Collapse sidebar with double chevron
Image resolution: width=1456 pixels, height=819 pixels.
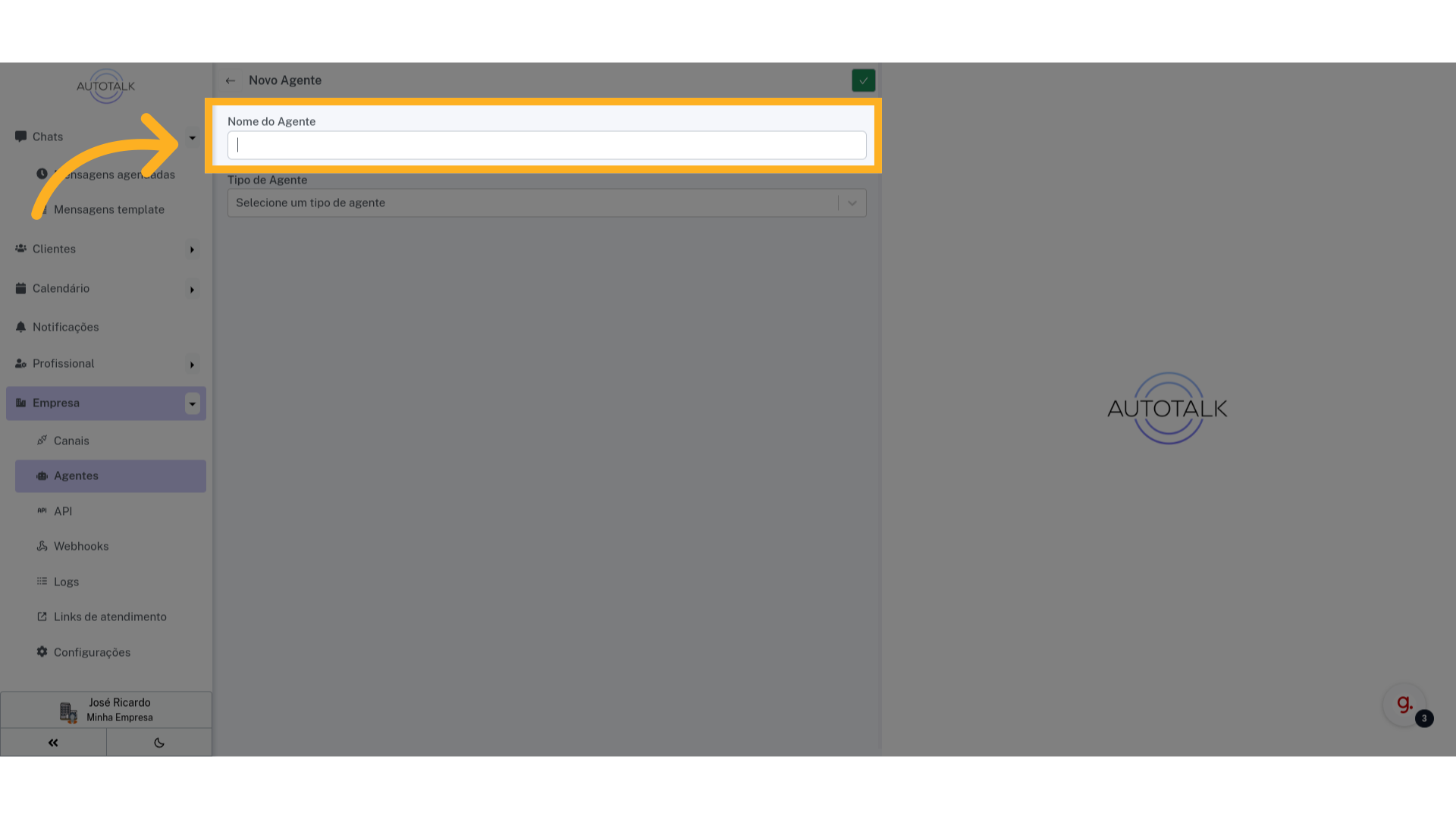[x=53, y=742]
